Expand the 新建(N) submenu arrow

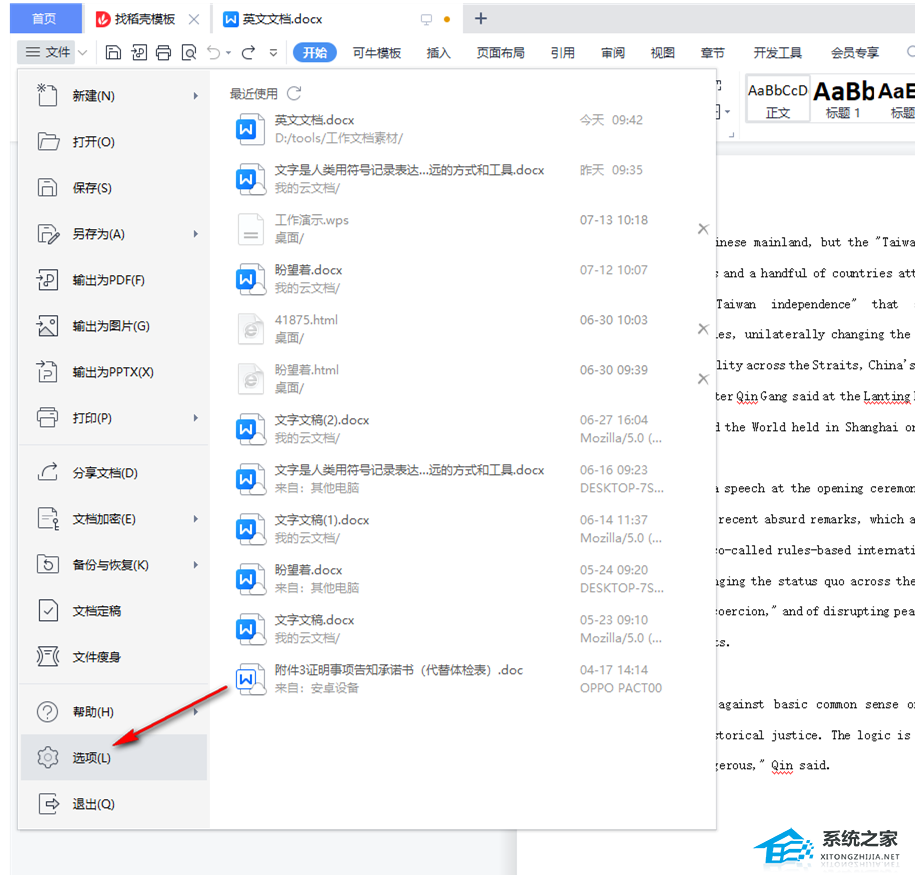click(x=196, y=96)
